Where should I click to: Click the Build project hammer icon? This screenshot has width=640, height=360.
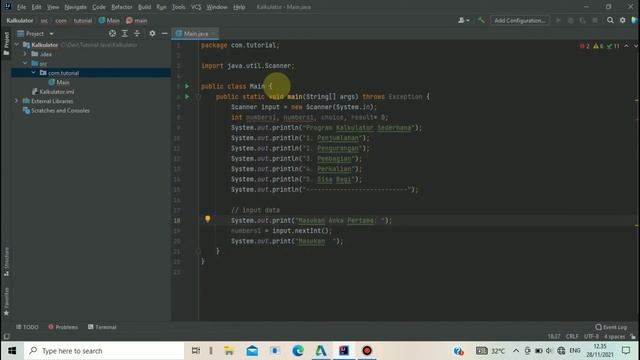click(x=481, y=20)
